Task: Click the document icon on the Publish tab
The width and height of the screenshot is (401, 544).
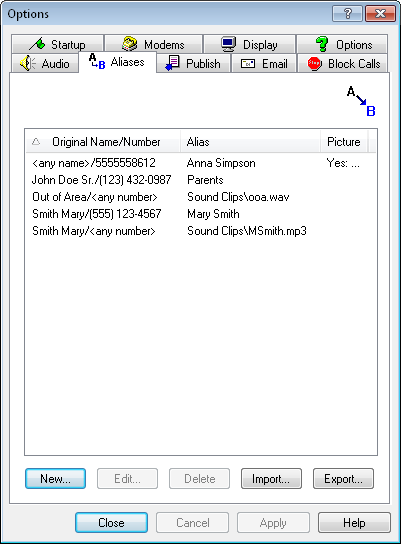Action: coord(172,63)
